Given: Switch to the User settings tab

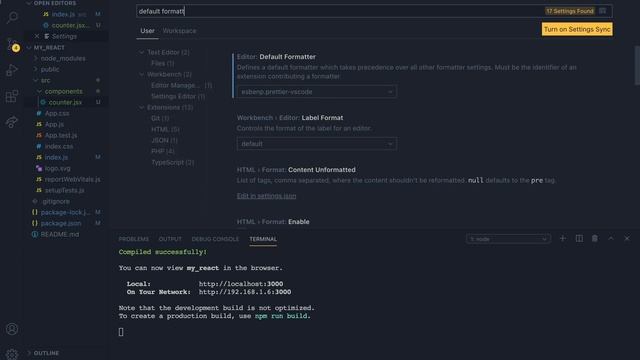Looking at the screenshot, I should (x=147, y=31).
